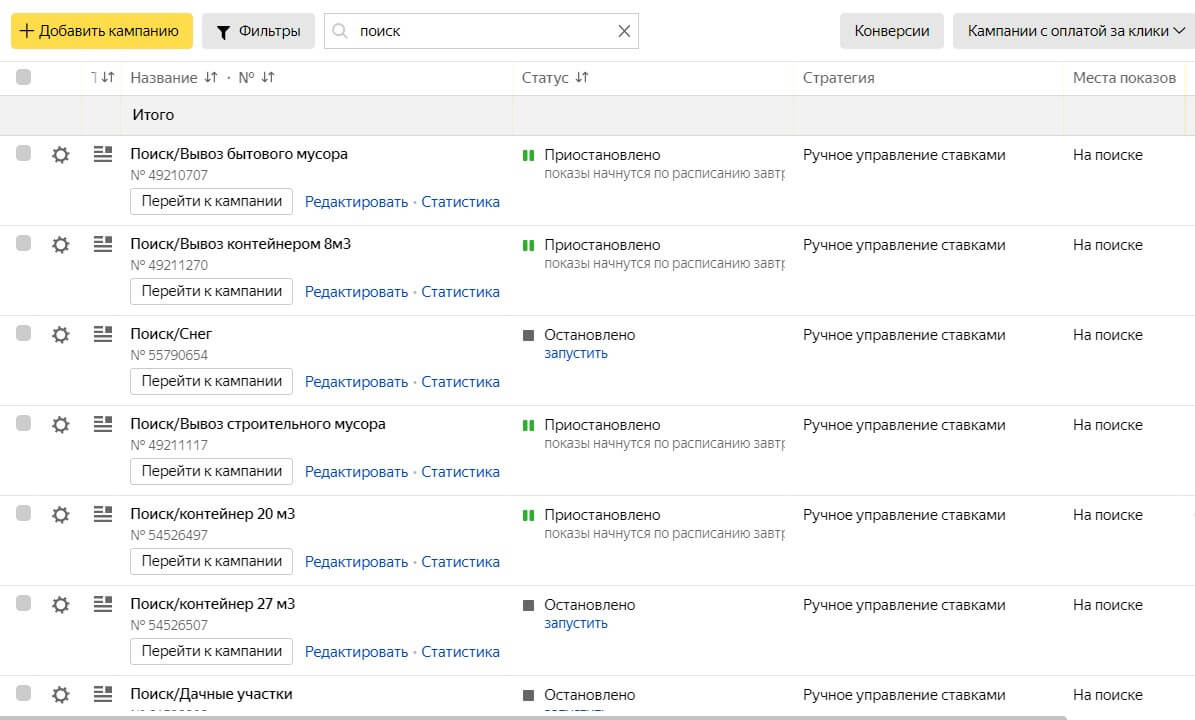Click stopped square icon for Поиск/Снег
1195x720 pixels.
coord(528,335)
